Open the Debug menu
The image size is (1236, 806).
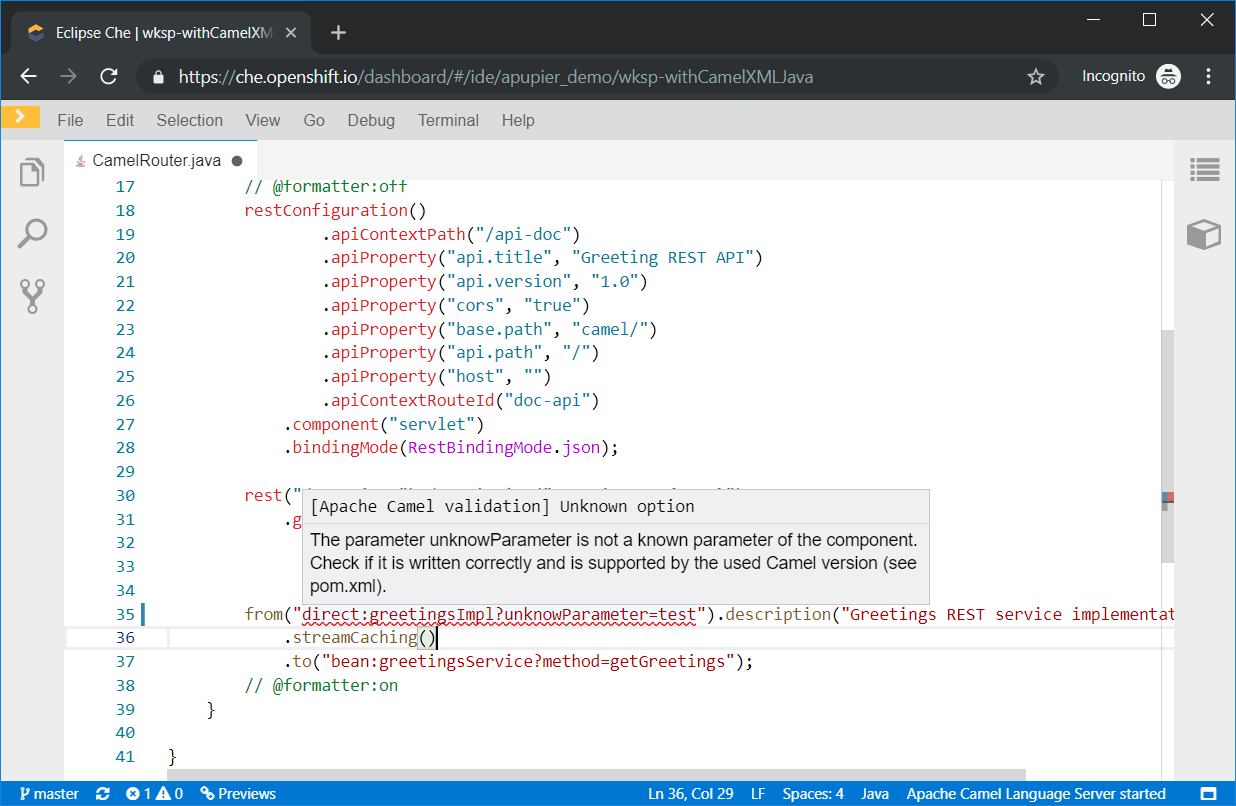point(371,120)
